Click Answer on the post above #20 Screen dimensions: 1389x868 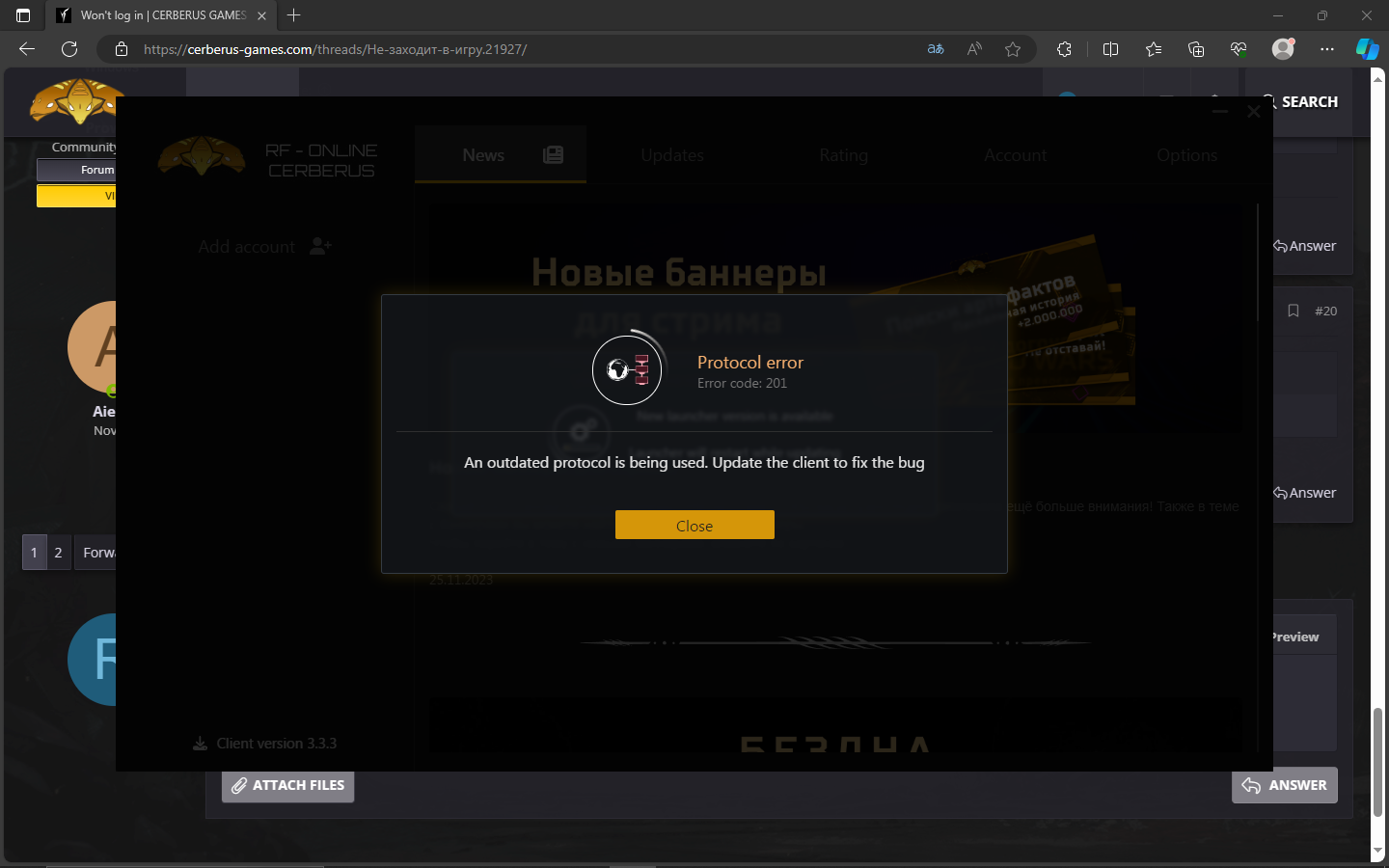(x=1305, y=246)
